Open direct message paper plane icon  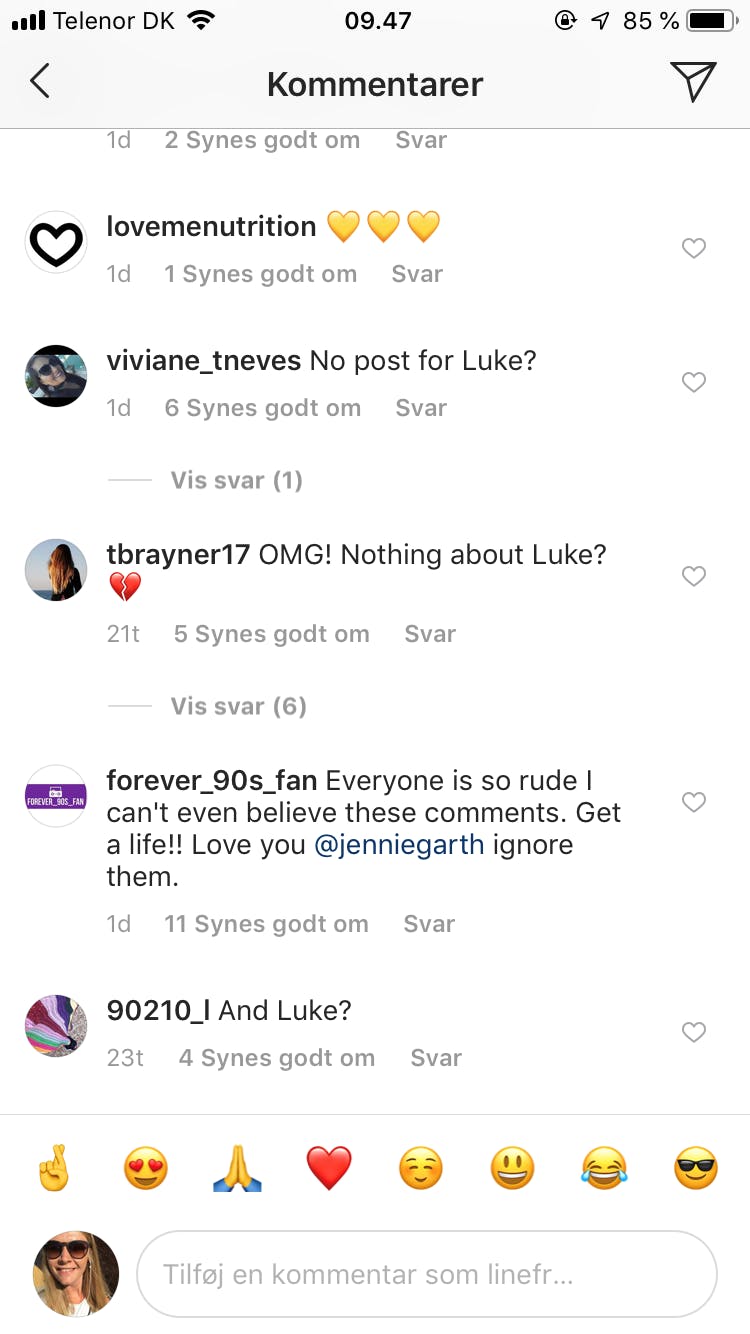(x=693, y=82)
